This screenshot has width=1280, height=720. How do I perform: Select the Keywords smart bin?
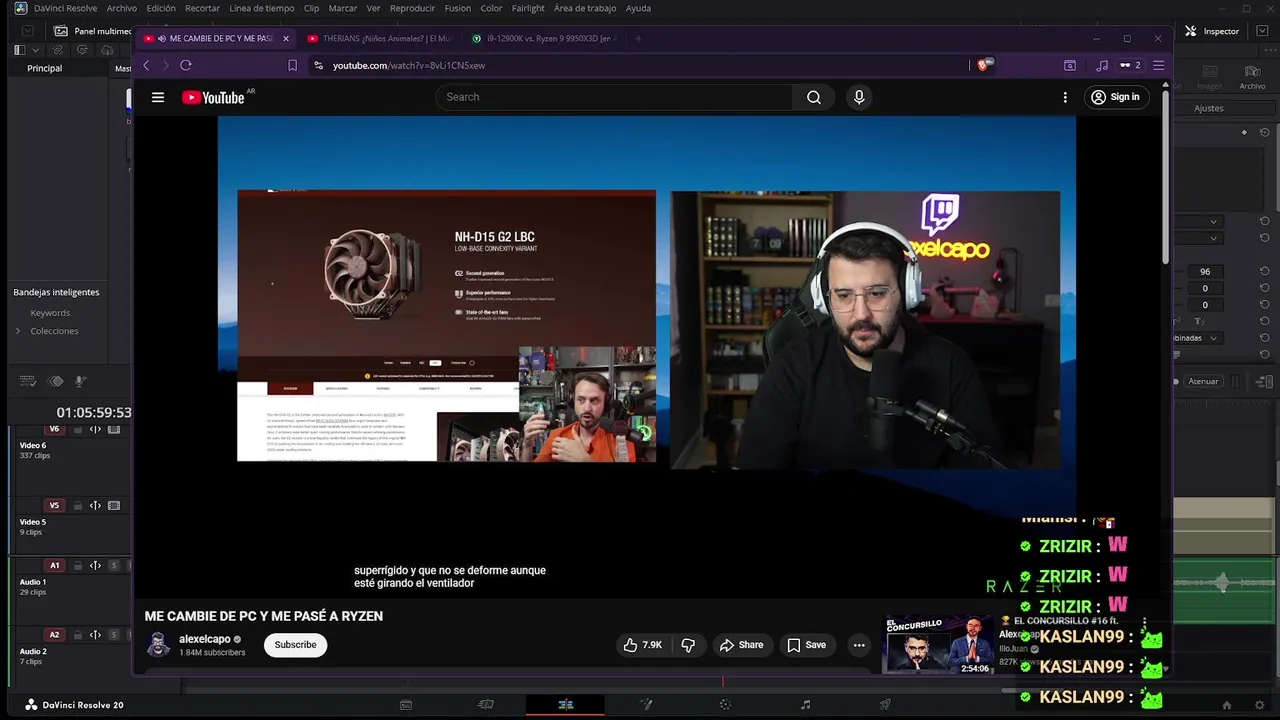point(50,313)
